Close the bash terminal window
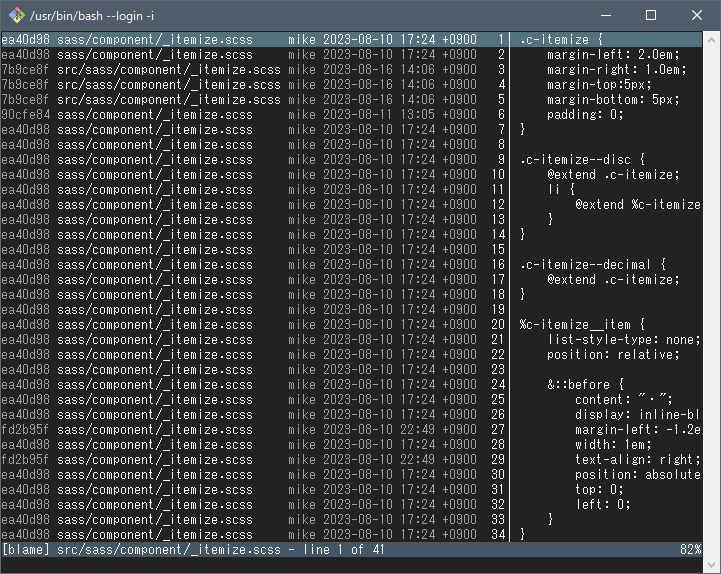 [697, 15]
